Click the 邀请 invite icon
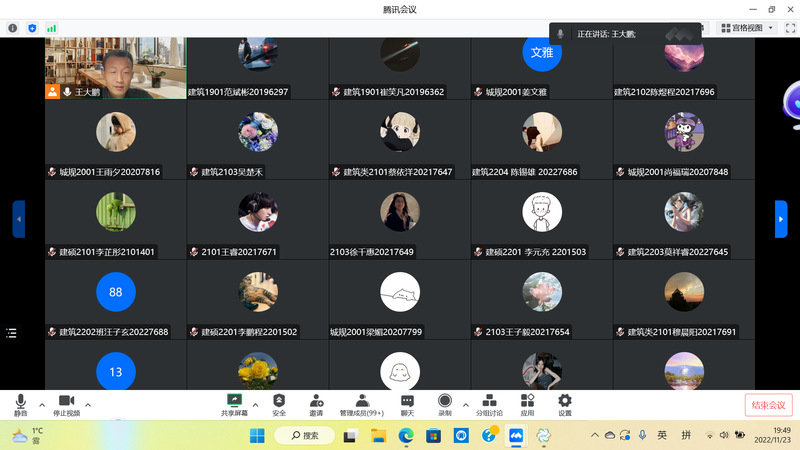This screenshot has height=450, width=800. 316,404
